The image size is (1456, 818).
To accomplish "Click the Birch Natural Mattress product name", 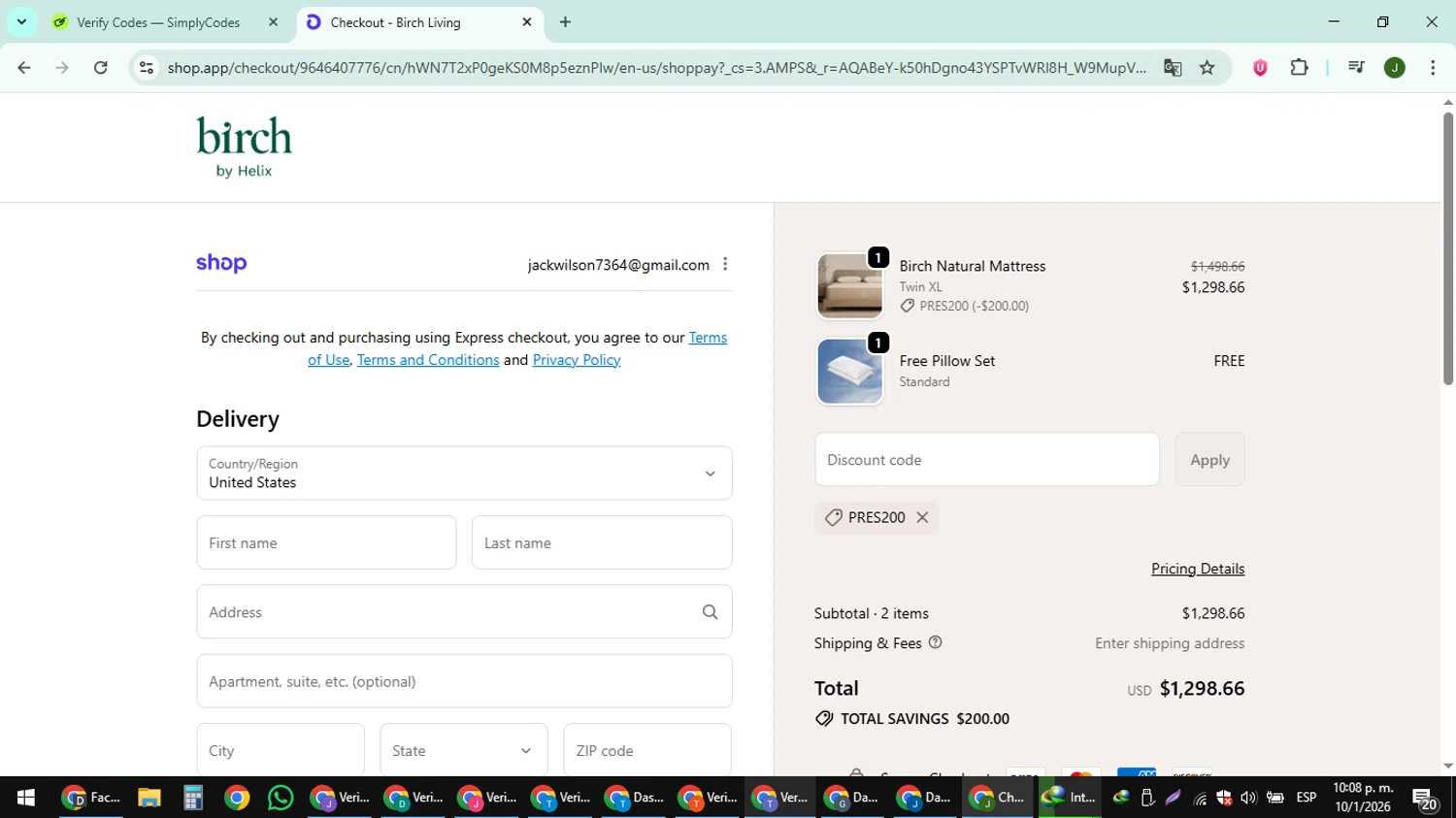I will [972, 266].
